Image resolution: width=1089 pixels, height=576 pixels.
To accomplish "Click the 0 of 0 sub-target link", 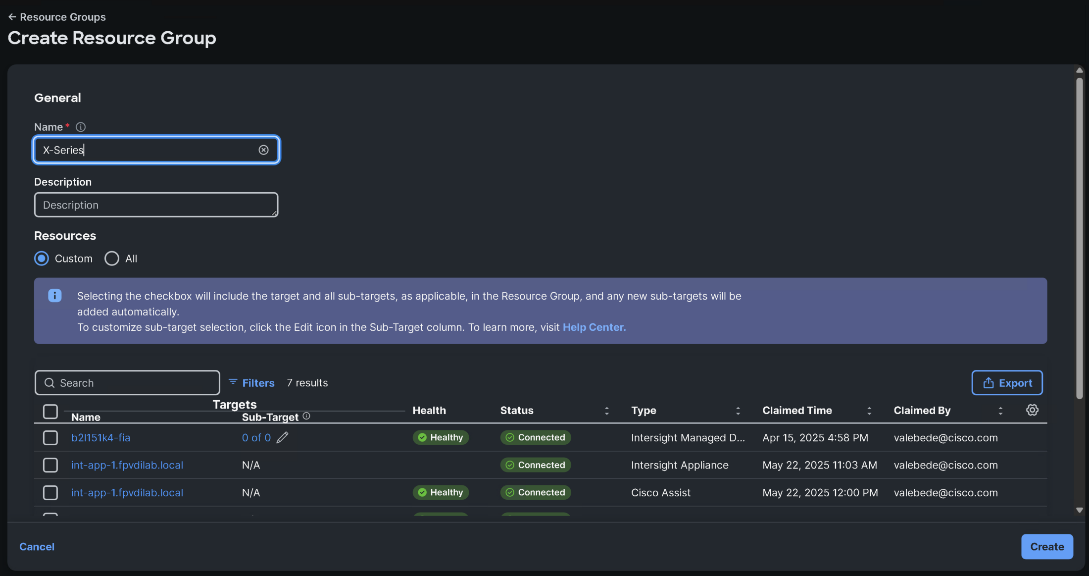I will click(256, 438).
